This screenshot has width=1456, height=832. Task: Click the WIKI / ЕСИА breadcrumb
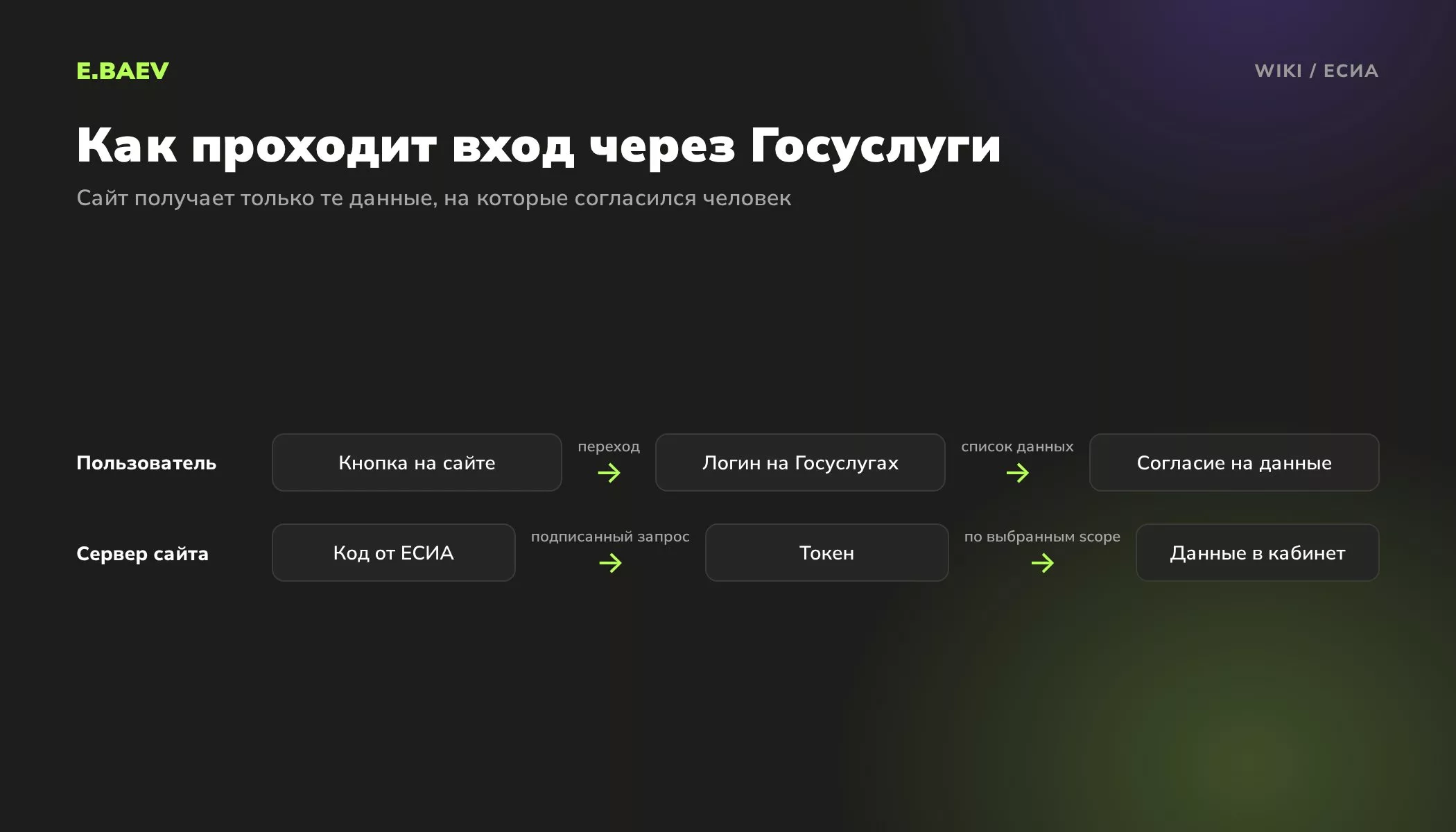pos(1316,71)
